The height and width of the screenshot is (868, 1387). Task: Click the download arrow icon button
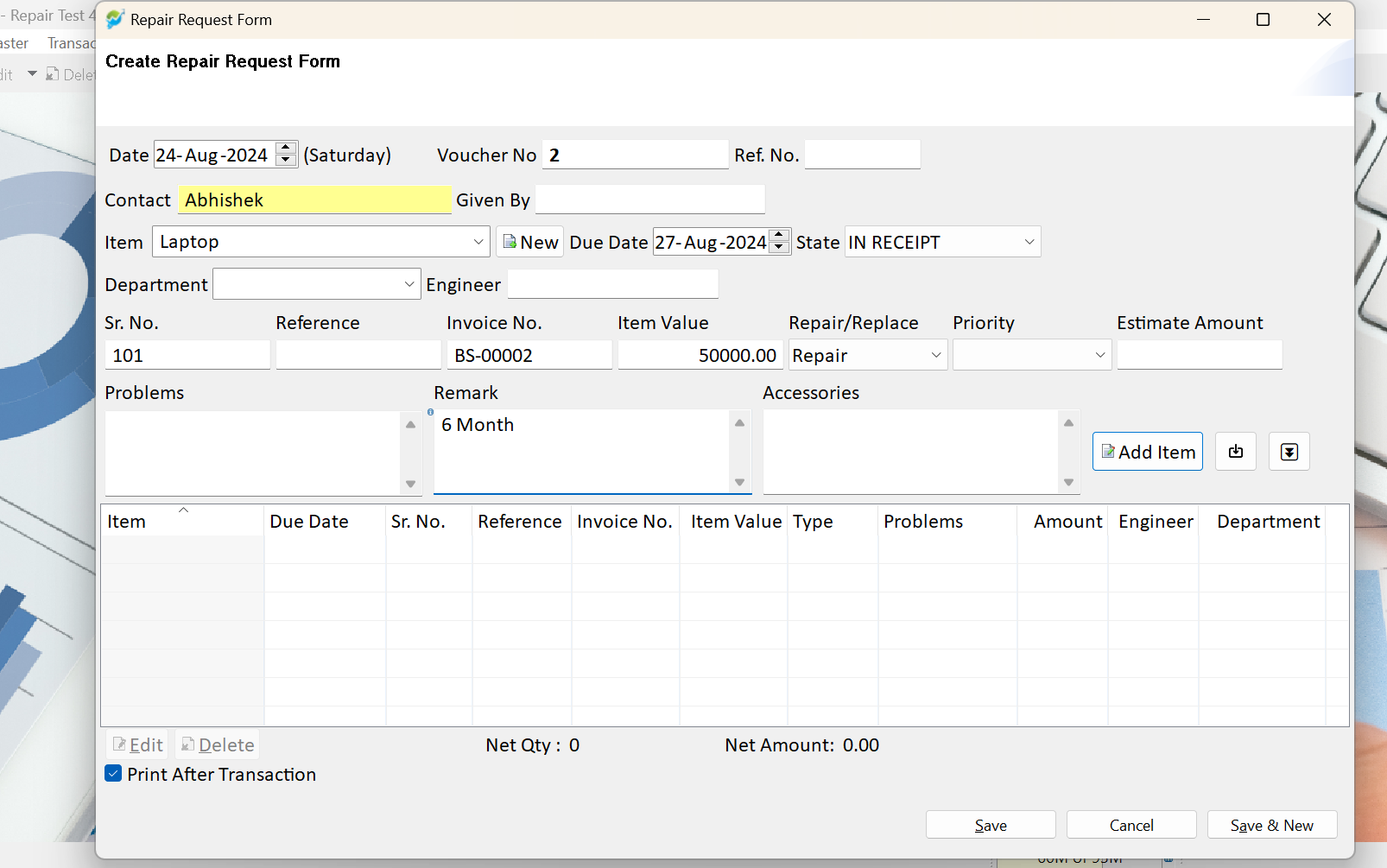coord(1289,452)
